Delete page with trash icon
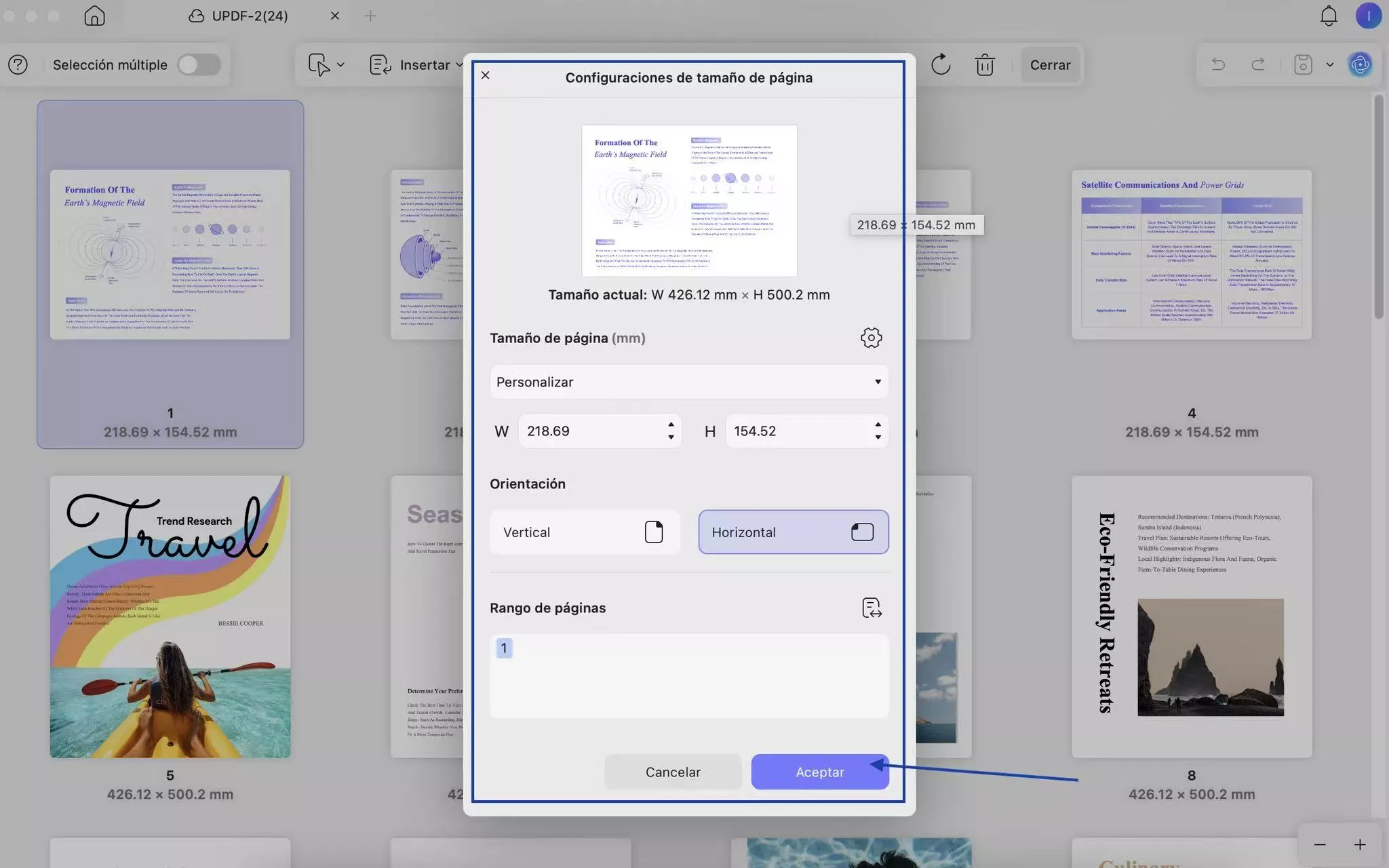The image size is (1389, 868). tap(984, 65)
